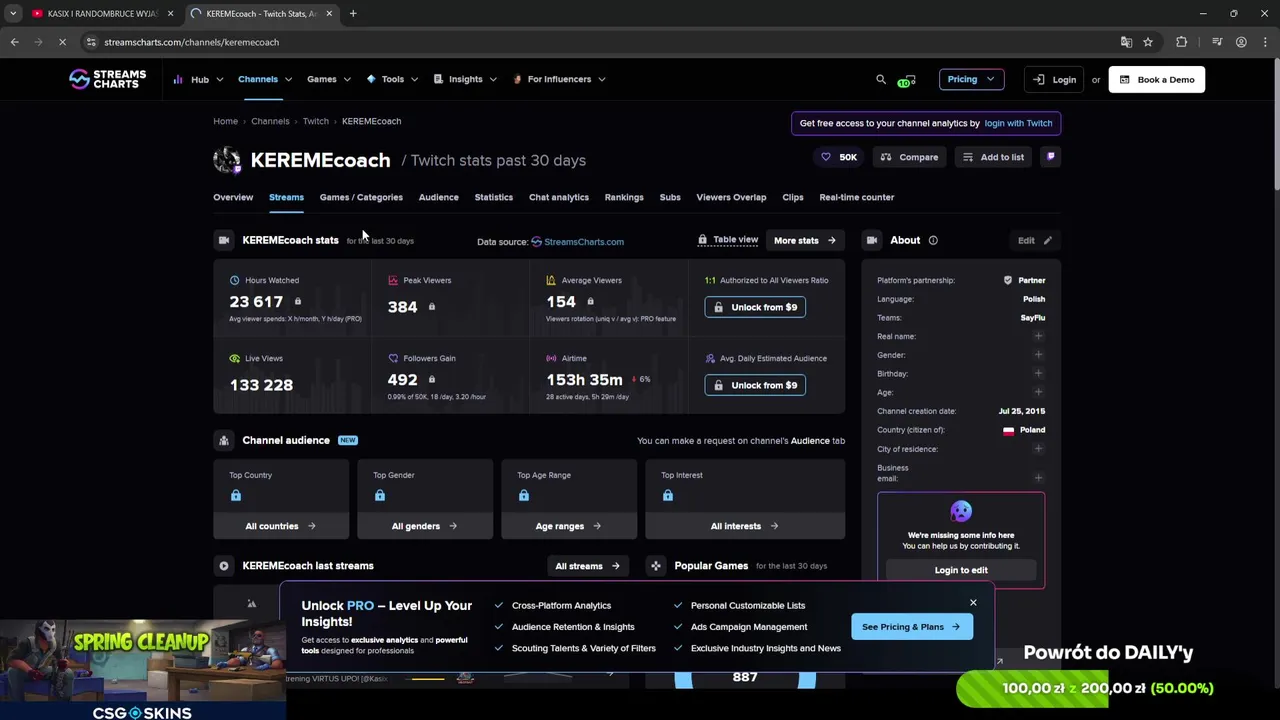Click the Top Age Range lock icon

[x=524, y=495]
